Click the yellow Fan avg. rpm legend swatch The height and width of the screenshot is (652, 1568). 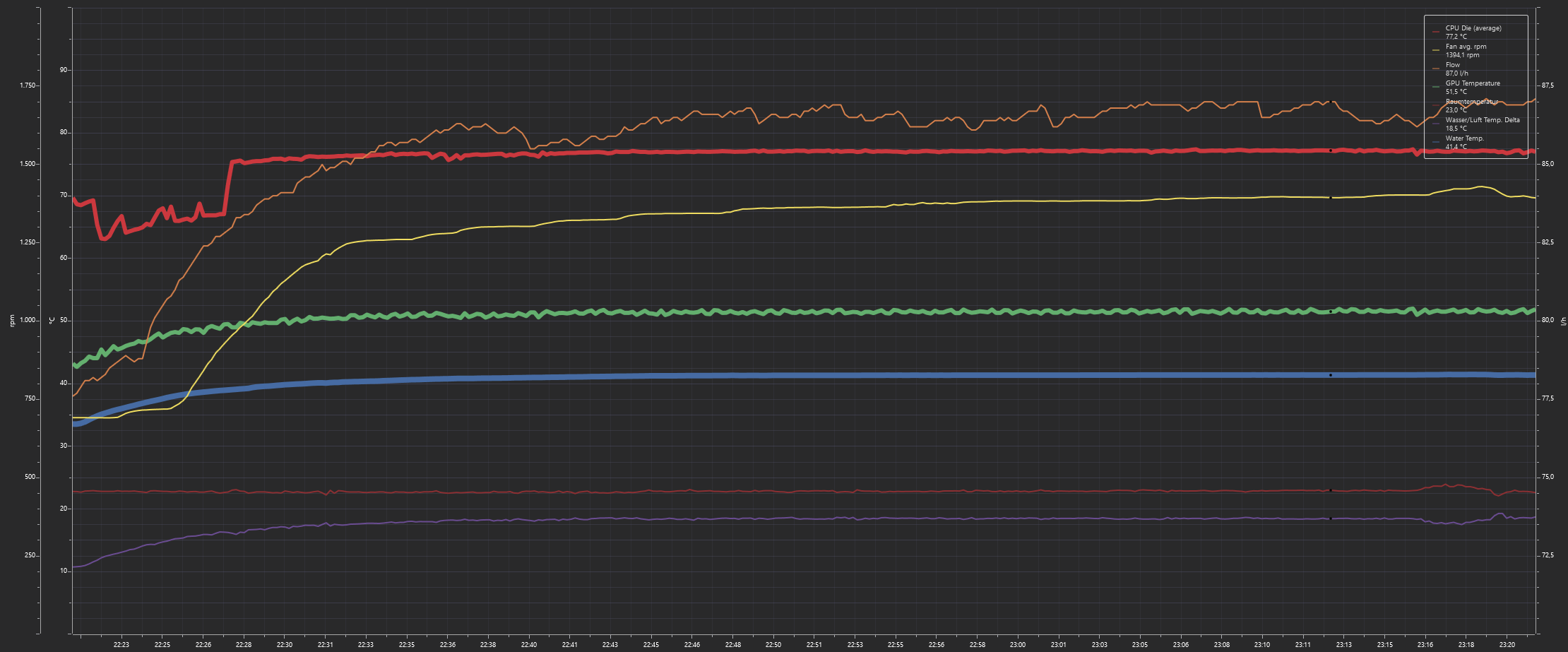coord(1435,50)
